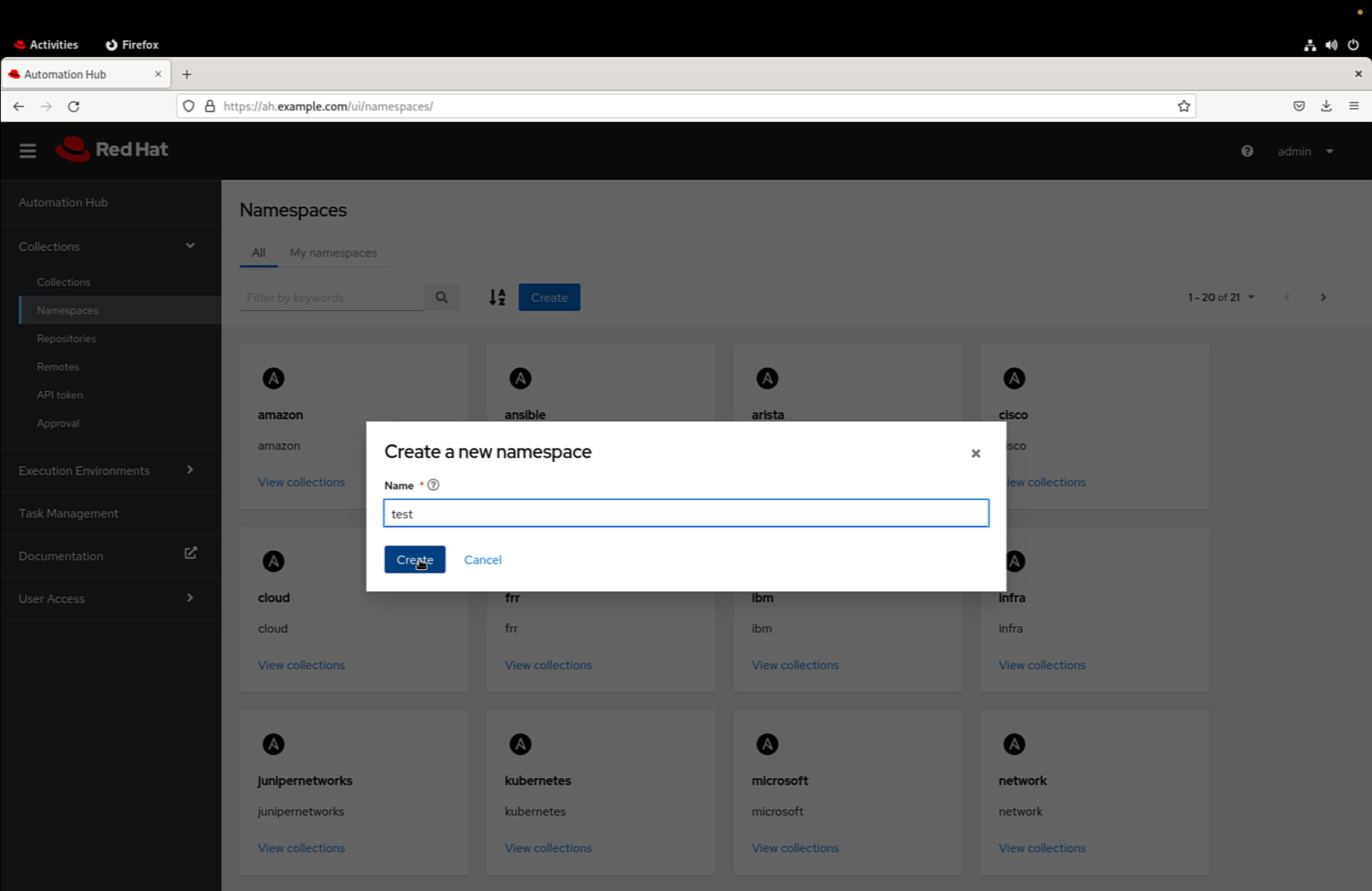Click the Firefox downloads icon in the toolbar
1372x891 pixels.
(1326, 106)
